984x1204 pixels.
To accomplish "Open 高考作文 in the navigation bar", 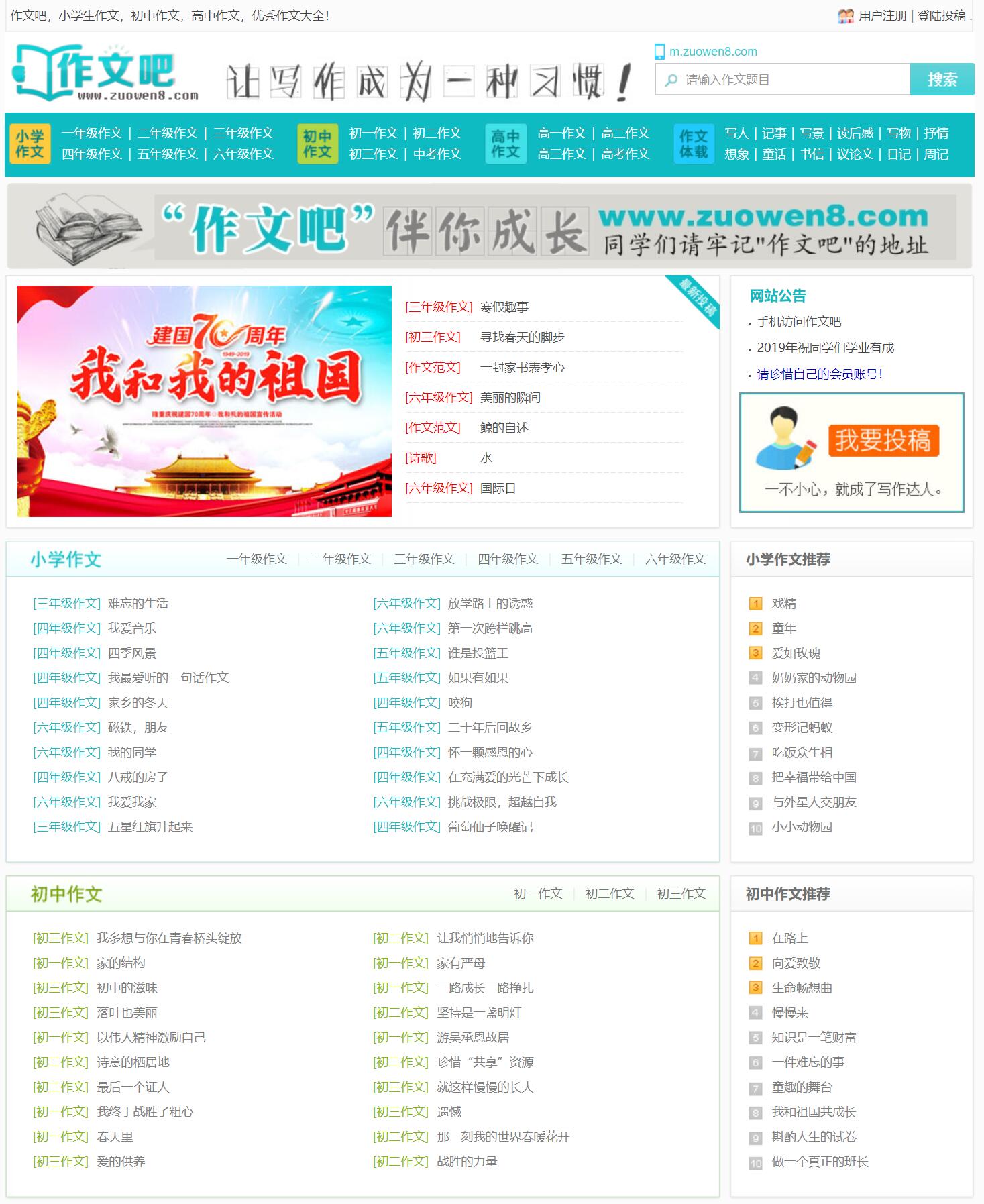I will coord(625,154).
